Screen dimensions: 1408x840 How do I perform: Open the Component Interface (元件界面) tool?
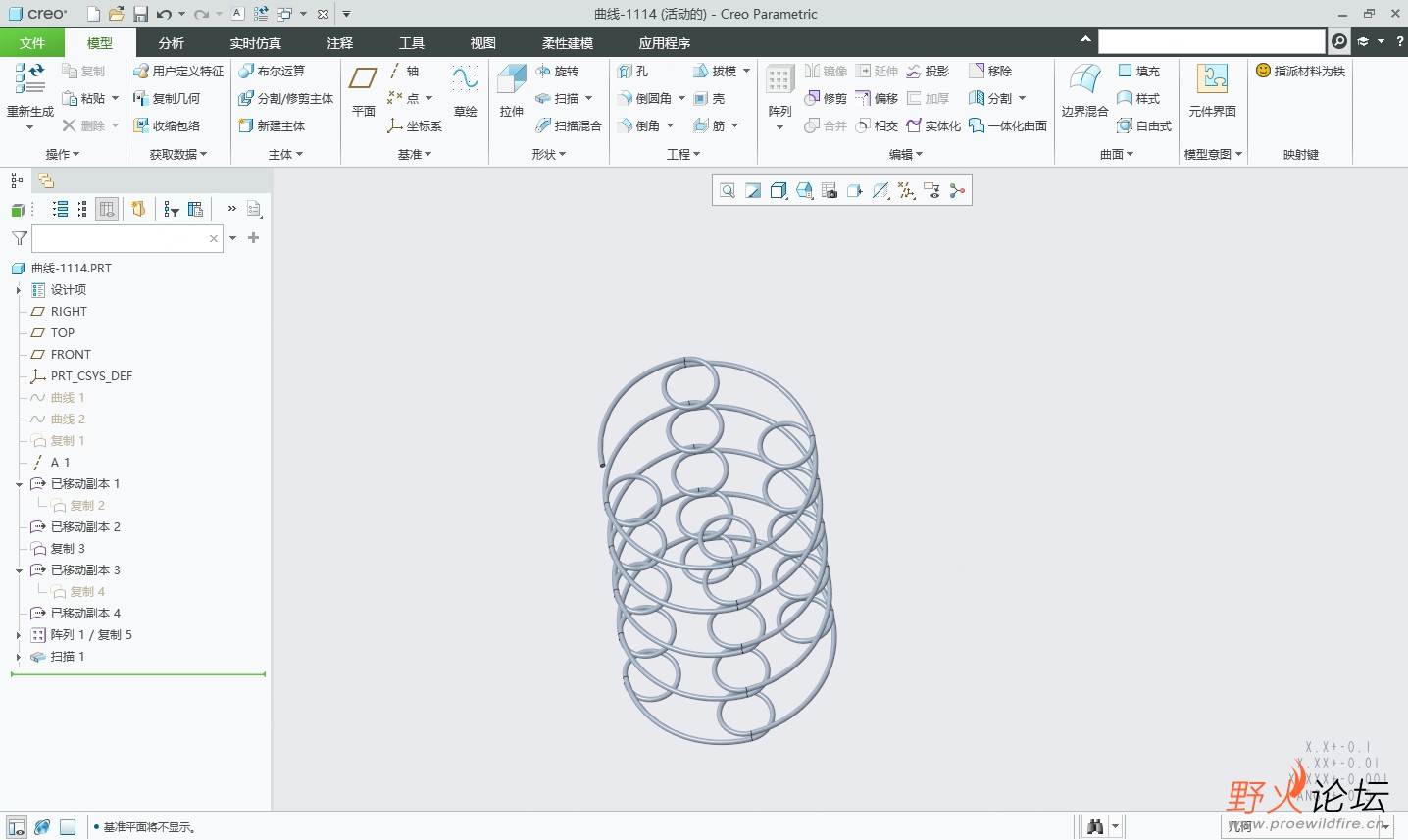(1212, 90)
